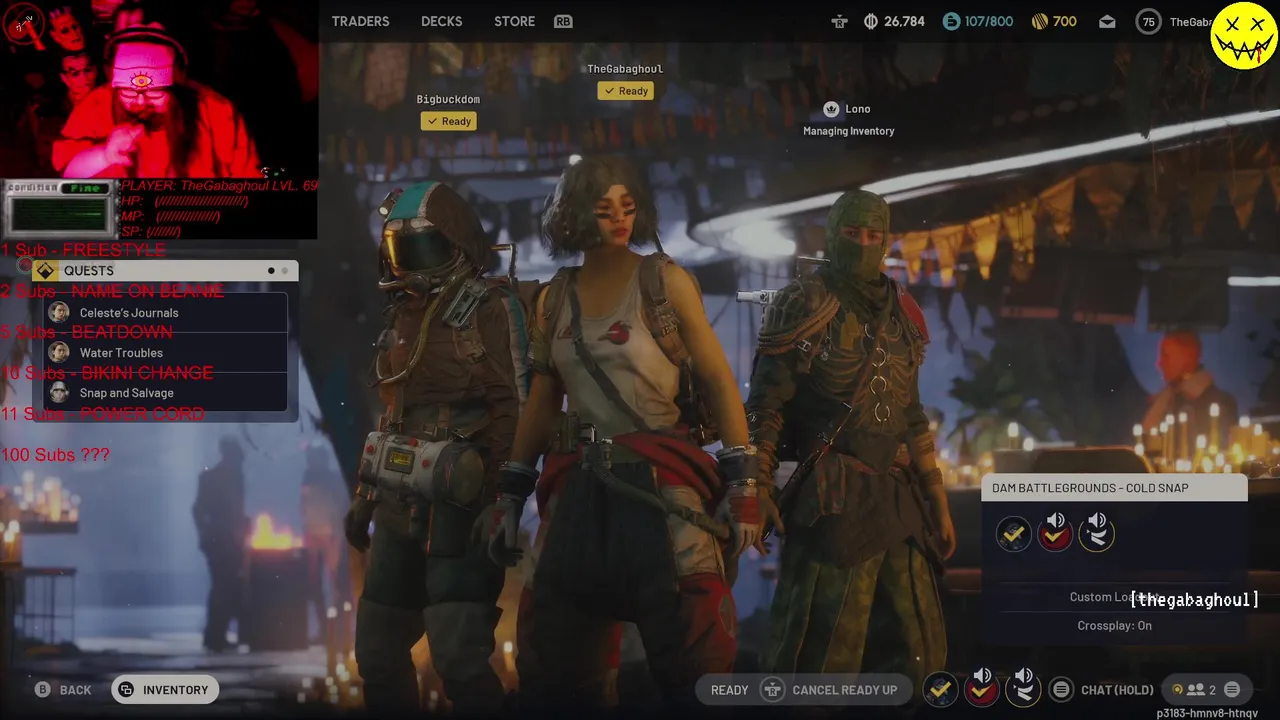Select the 107/800 token count
Image resolution: width=1280 pixels, height=720 pixels.
tap(988, 21)
